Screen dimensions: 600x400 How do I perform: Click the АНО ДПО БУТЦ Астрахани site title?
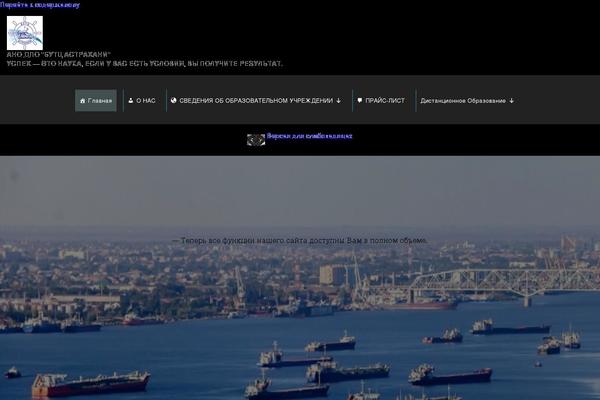(x=58, y=55)
